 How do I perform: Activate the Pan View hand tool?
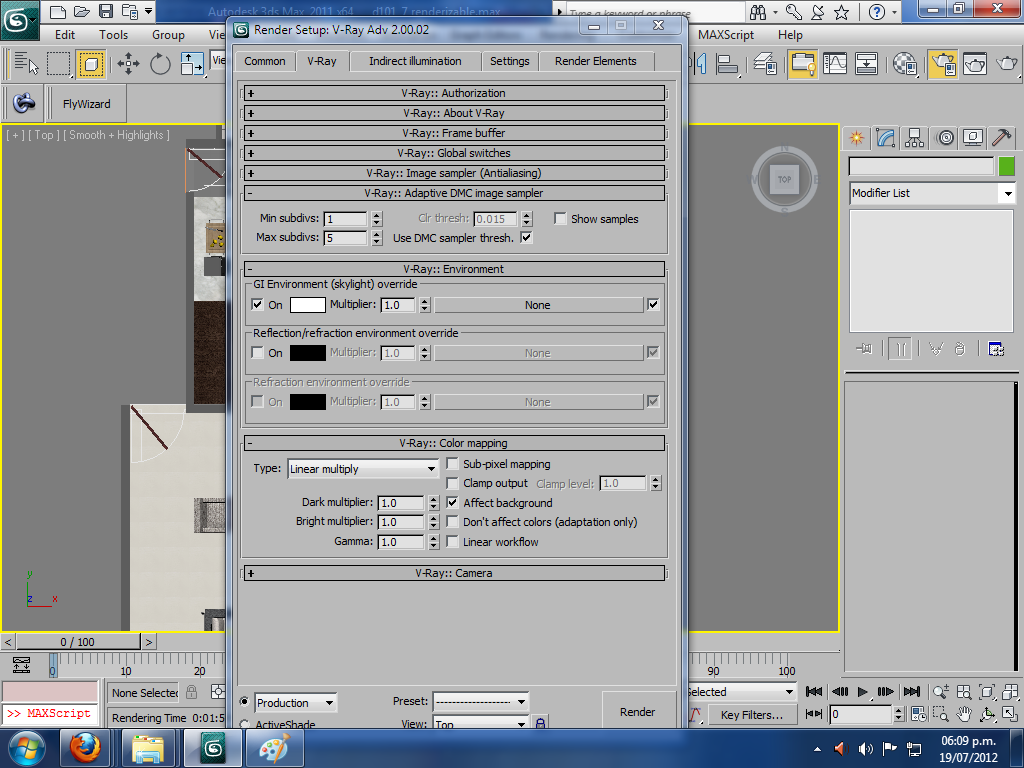click(964, 714)
